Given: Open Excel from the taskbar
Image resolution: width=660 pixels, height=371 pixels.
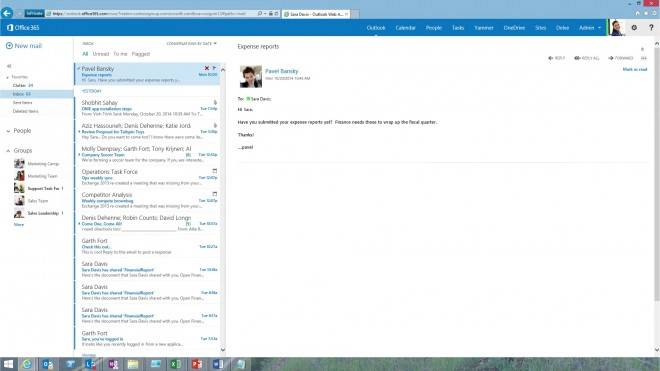Looking at the screenshot, I should [x=176, y=364].
